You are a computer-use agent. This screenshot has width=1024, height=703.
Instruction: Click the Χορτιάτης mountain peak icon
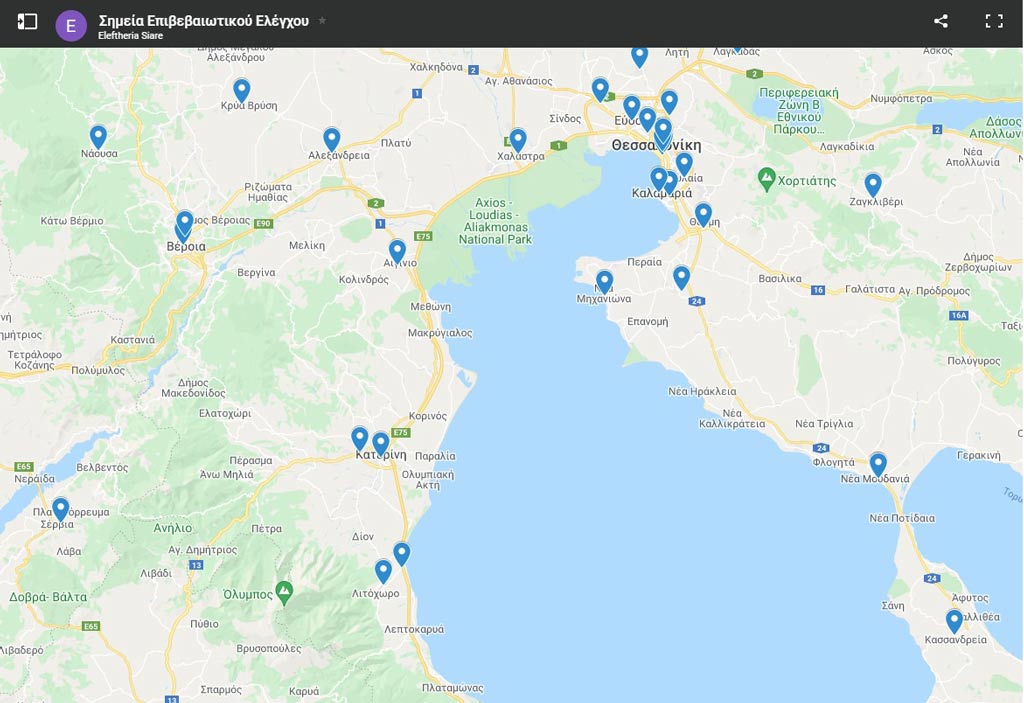[767, 180]
